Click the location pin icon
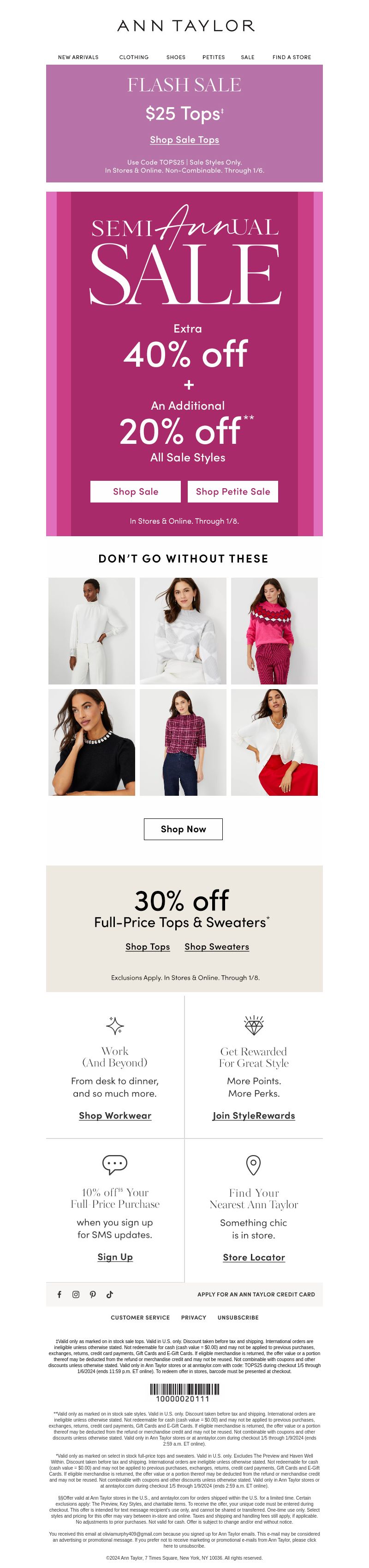Screen dimensions: 369x1568 tap(254, 1164)
